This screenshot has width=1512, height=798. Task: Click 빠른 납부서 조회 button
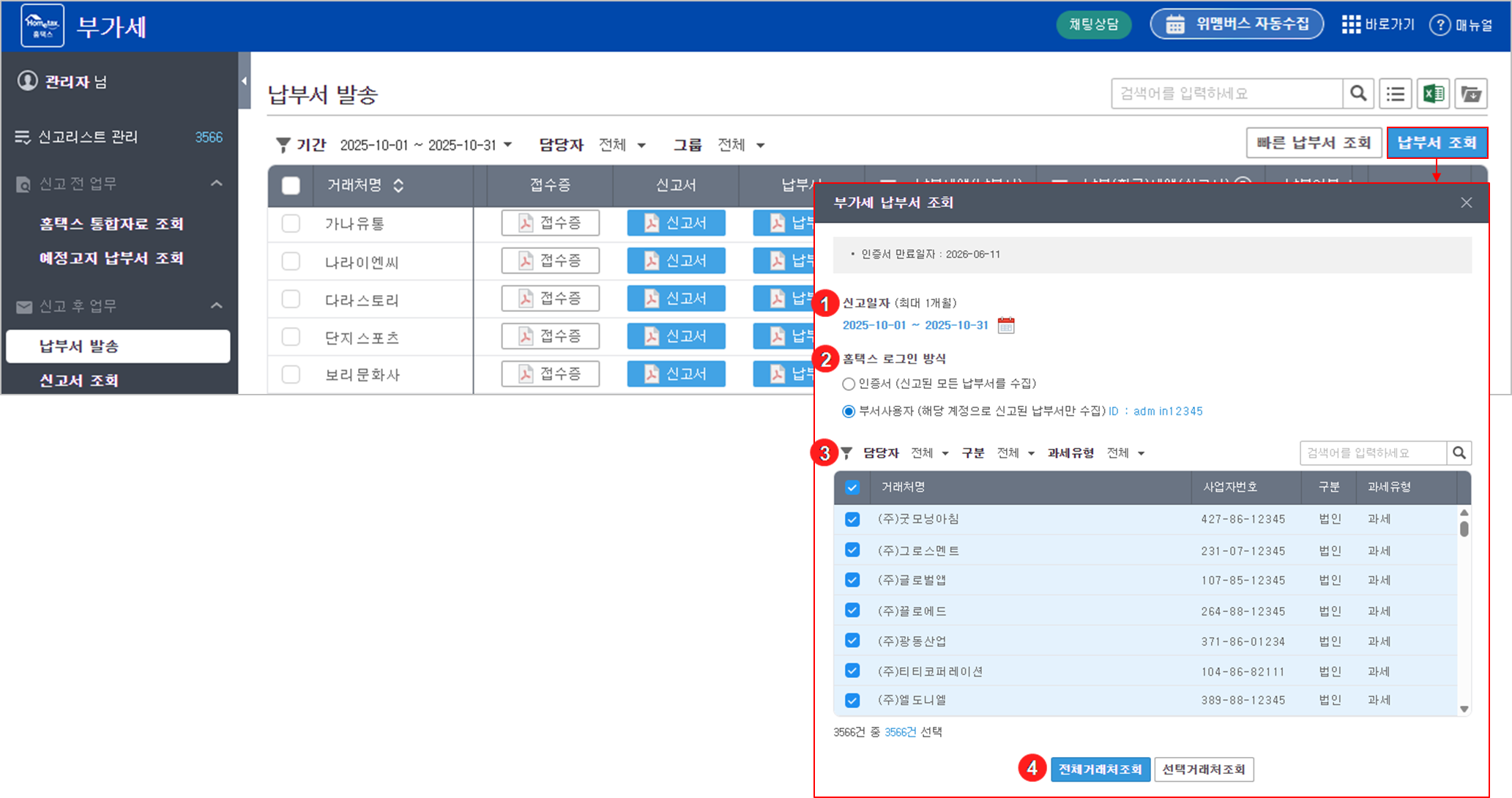1314,143
